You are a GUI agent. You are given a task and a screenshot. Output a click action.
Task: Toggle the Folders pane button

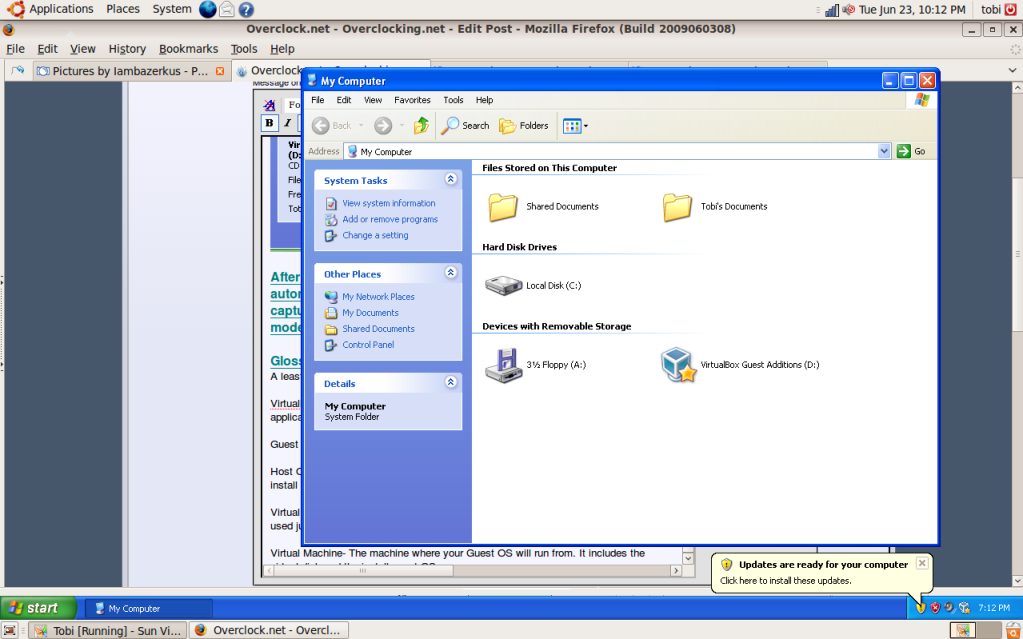click(x=524, y=125)
